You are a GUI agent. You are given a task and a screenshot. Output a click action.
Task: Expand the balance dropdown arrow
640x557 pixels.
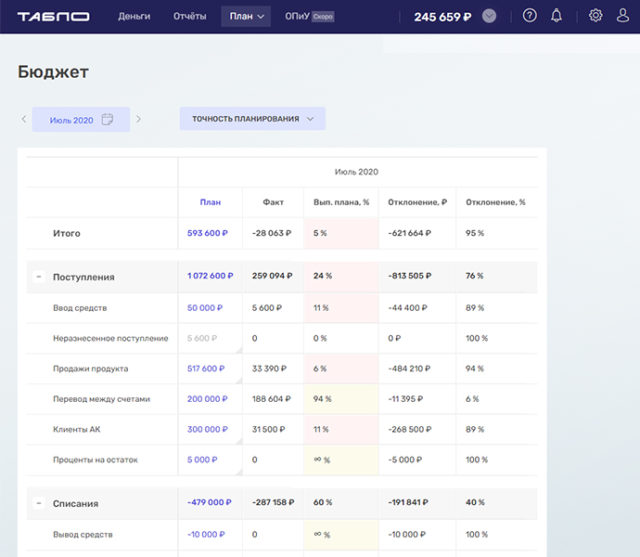[x=489, y=16]
